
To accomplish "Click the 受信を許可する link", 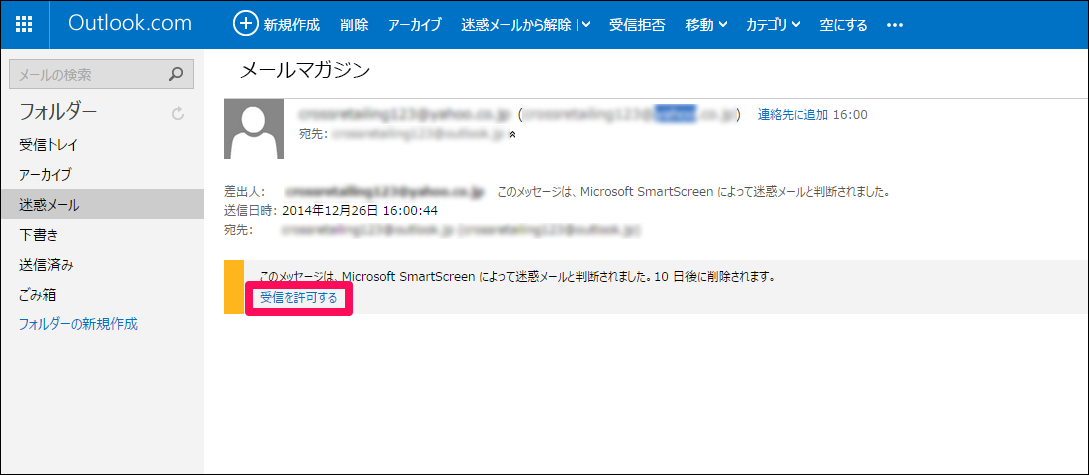I will (x=298, y=298).
